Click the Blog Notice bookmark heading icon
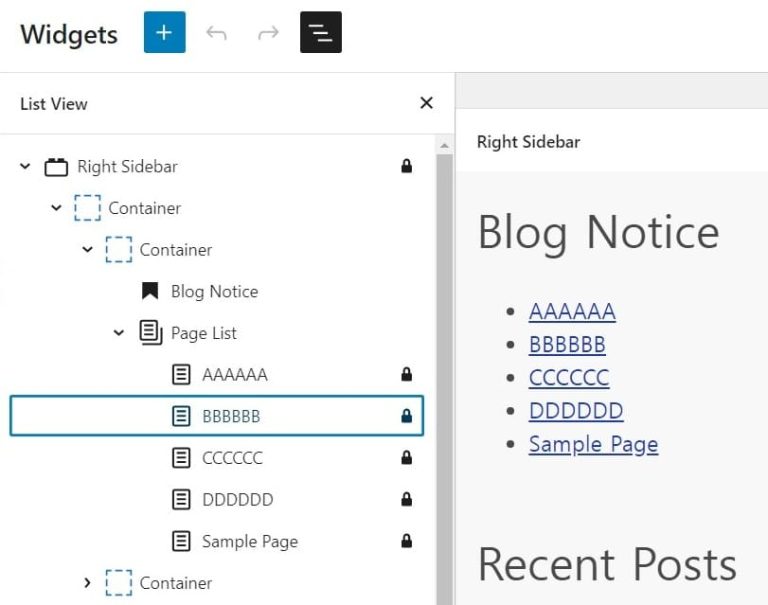768x605 pixels. pyautogui.click(x=150, y=291)
